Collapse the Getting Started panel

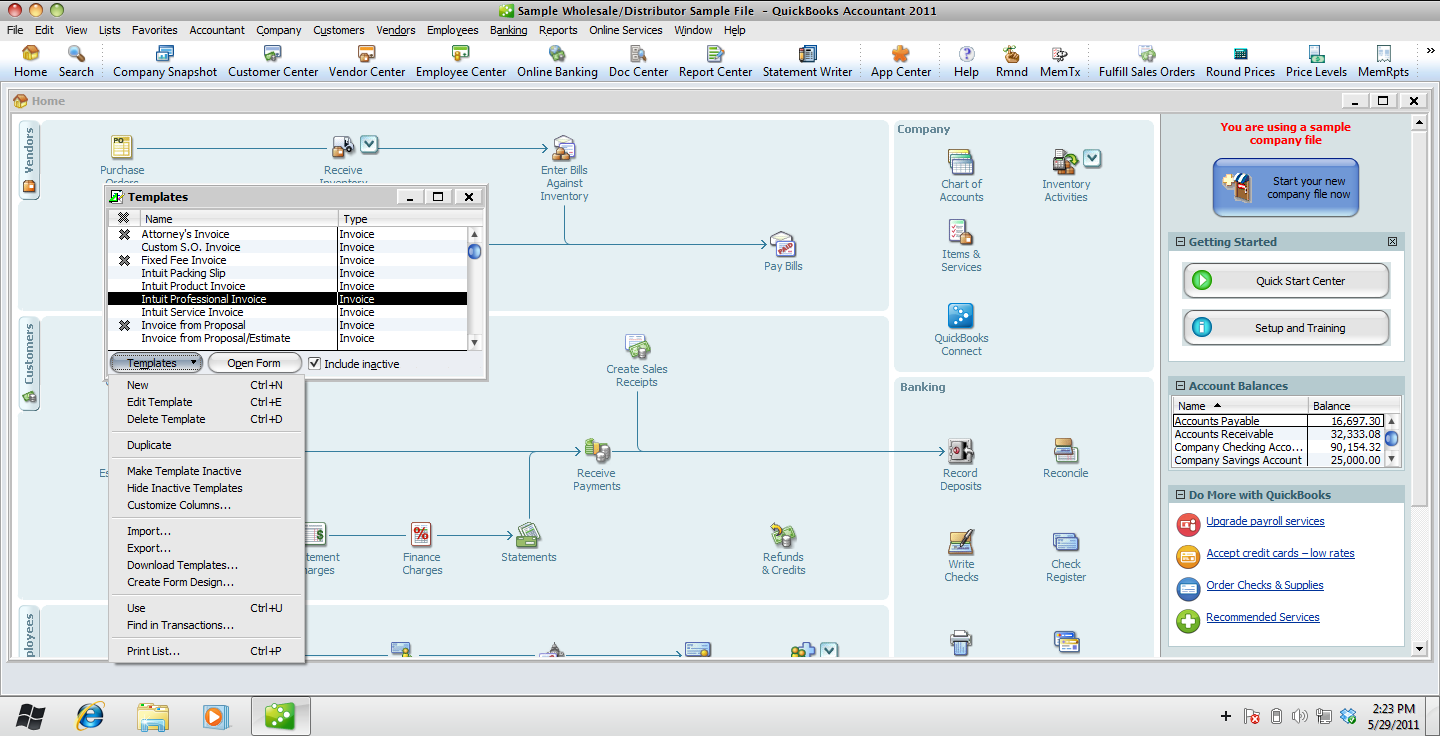tap(1180, 242)
